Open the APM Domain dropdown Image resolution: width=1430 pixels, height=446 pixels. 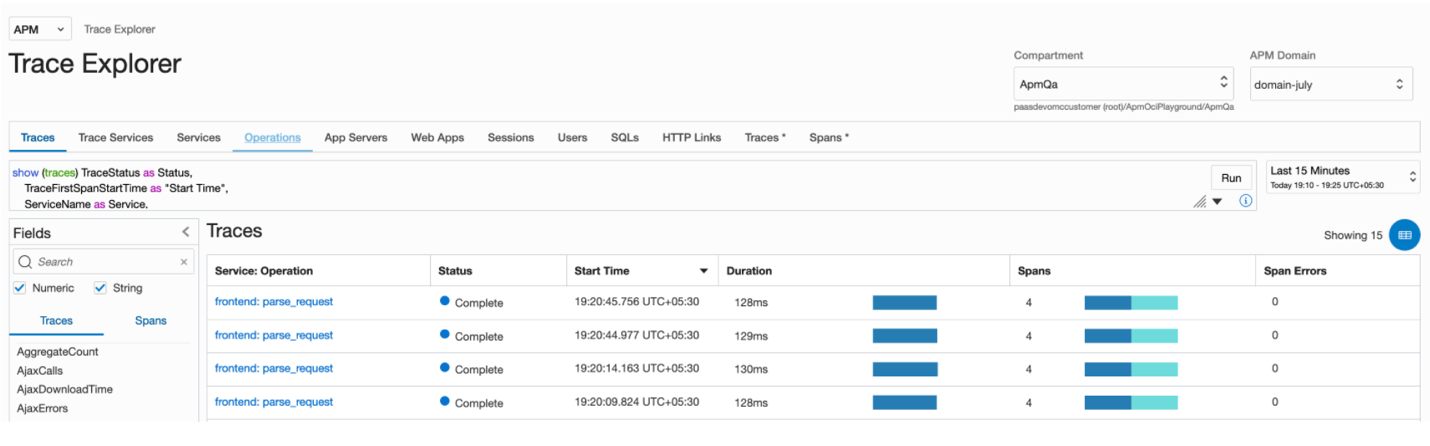[1330, 84]
